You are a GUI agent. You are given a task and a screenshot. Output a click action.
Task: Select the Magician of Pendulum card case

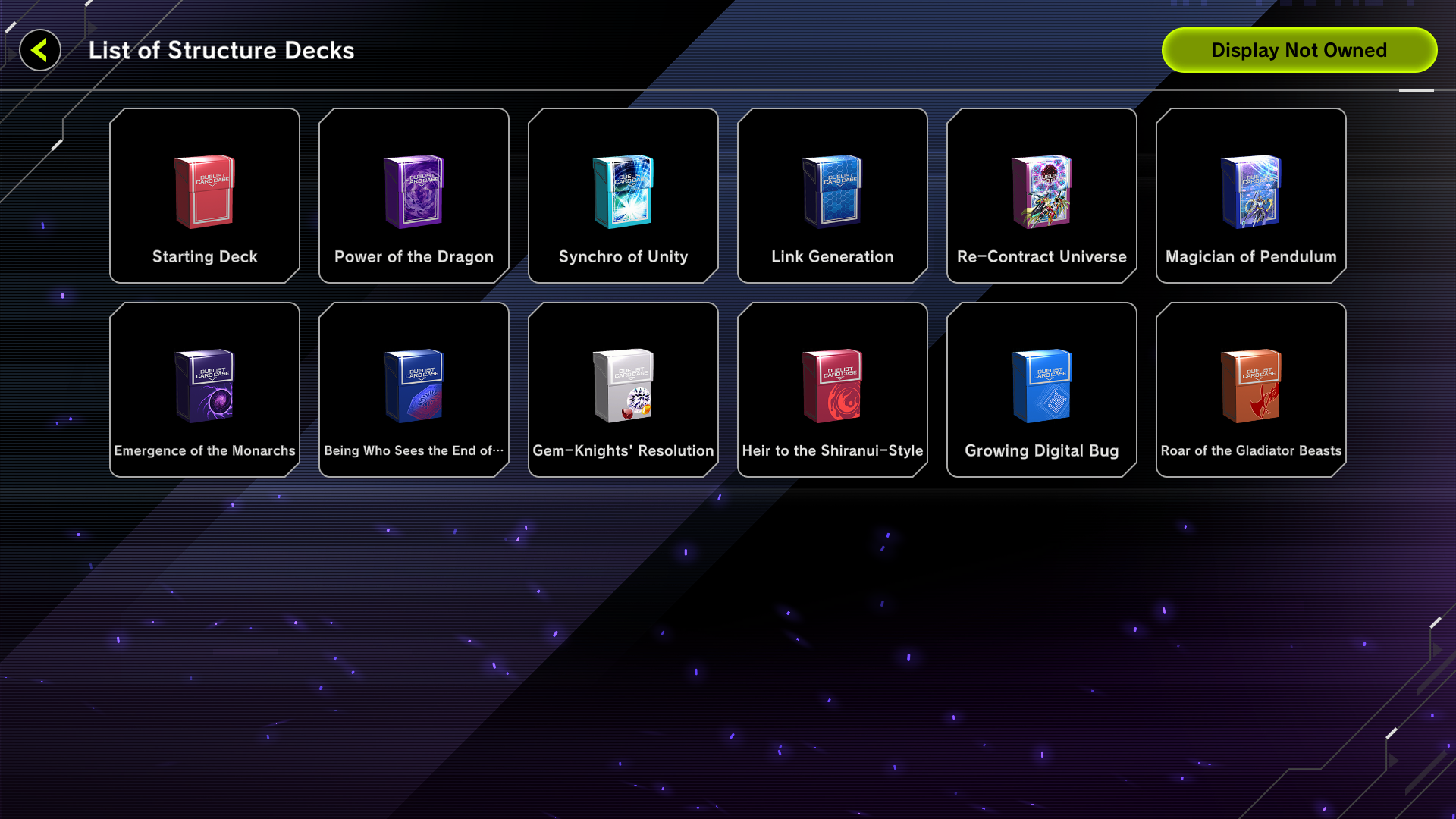coord(1251,192)
